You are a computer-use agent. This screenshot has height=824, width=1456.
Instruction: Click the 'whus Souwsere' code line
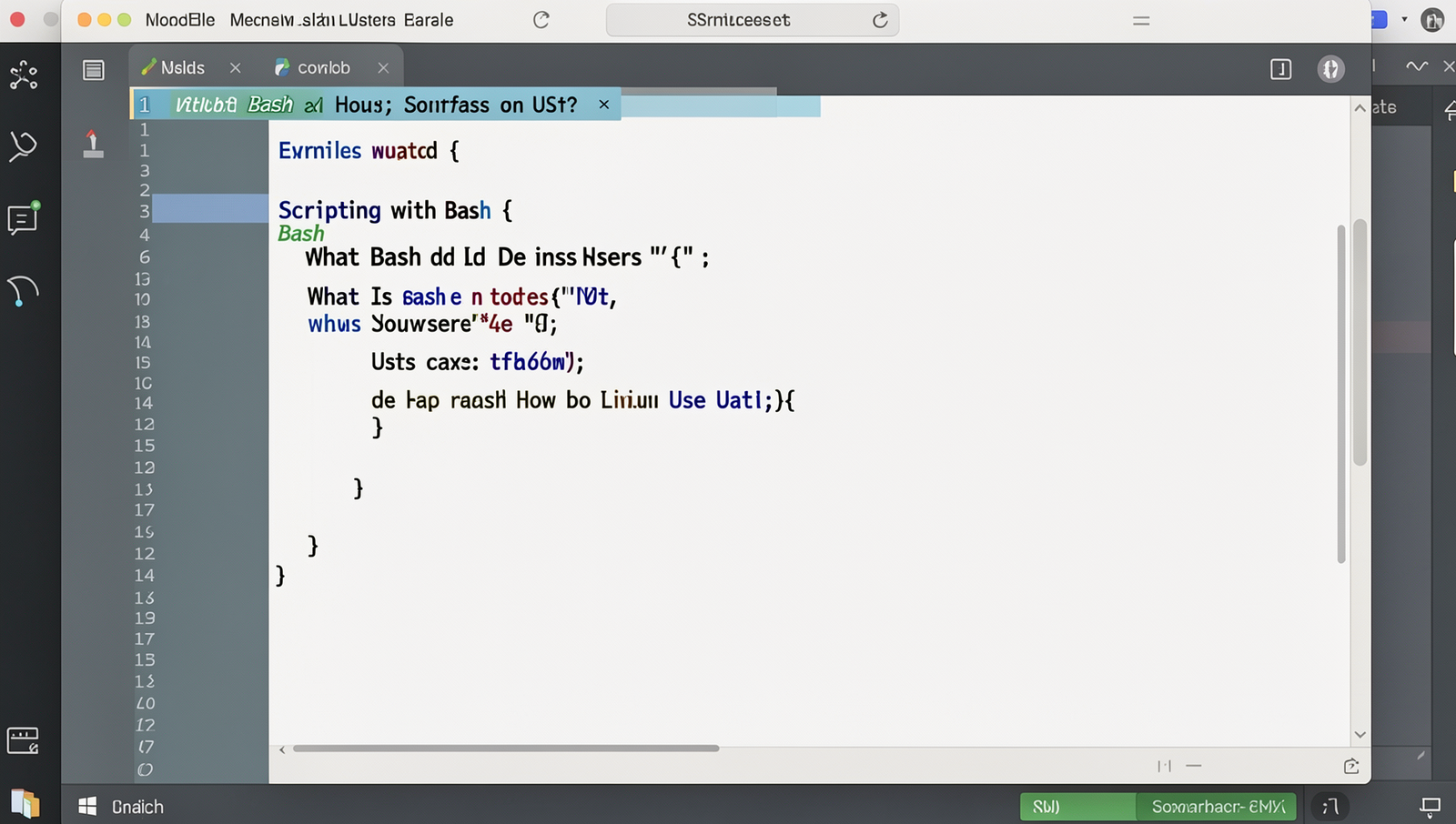pyautogui.click(x=432, y=324)
